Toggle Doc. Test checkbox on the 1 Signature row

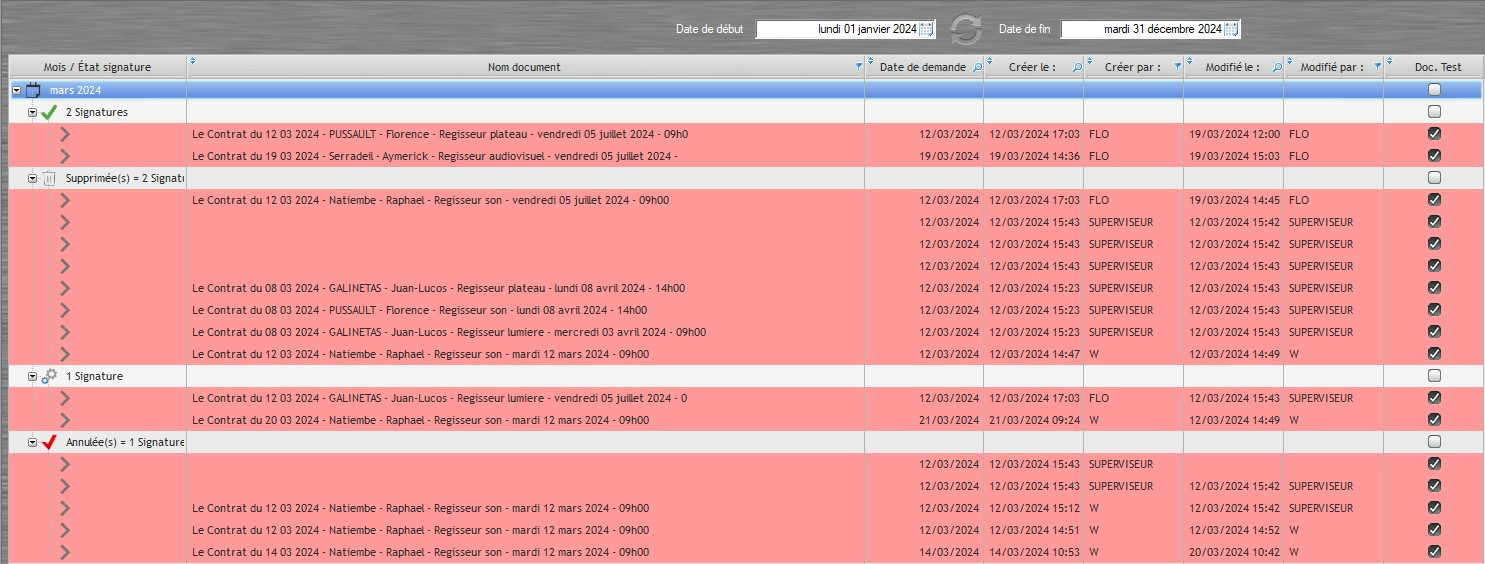(x=1434, y=376)
